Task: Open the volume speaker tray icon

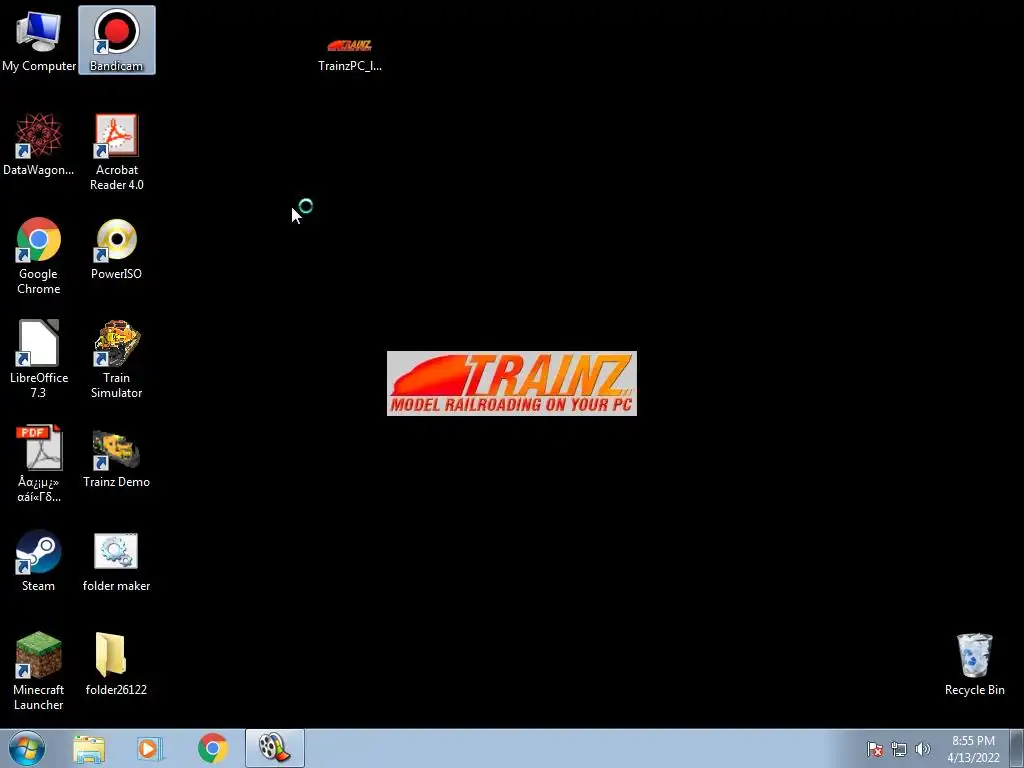Action: pos(923,749)
